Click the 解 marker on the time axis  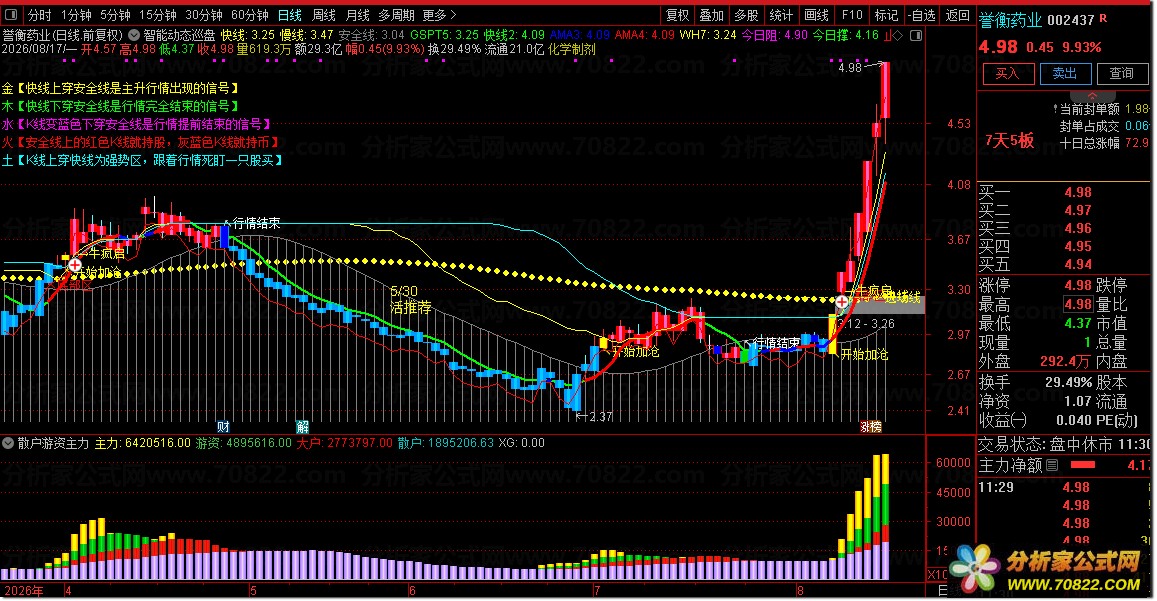coord(303,427)
